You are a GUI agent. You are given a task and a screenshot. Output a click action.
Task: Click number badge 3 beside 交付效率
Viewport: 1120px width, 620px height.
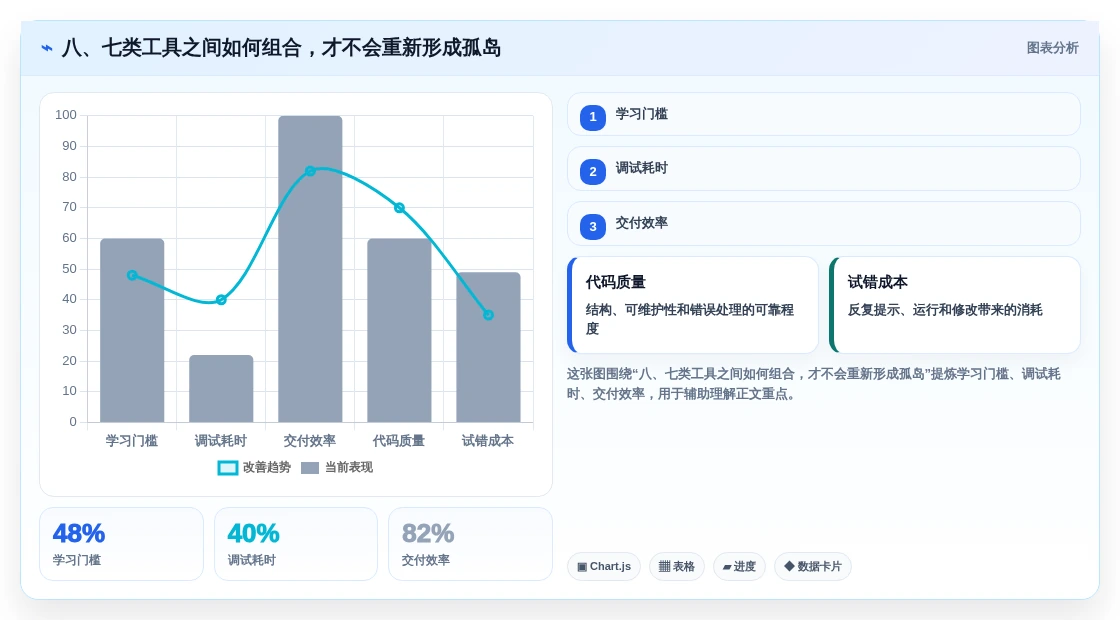(x=593, y=226)
